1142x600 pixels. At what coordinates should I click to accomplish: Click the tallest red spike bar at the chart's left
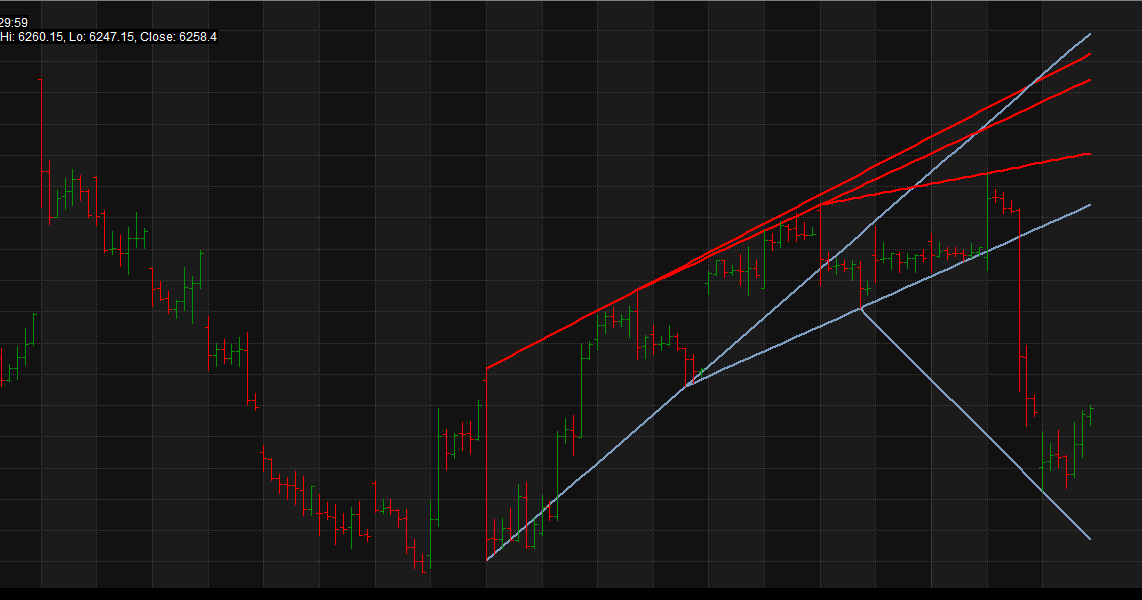click(x=41, y=143)
